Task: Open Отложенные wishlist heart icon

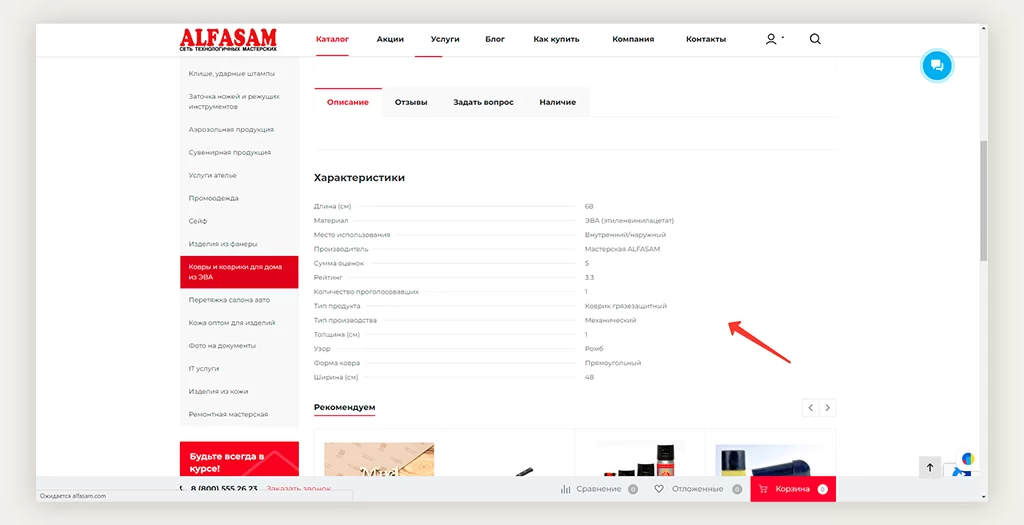Action: (x=659, y=489)
